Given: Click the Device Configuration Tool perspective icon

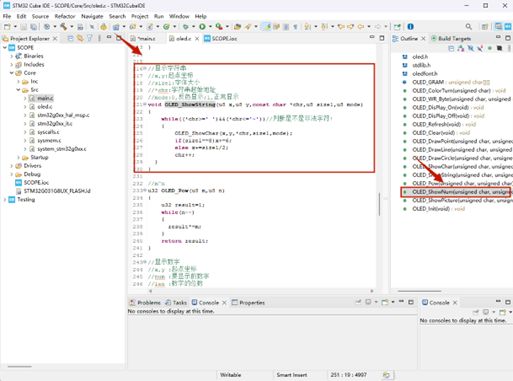Looking at the screenshot, I should point(508,26).
